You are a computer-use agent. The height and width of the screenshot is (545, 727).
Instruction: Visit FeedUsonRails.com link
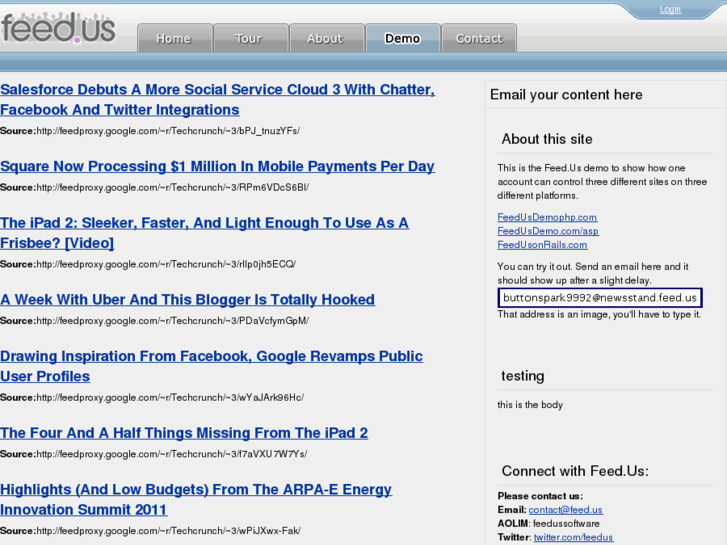pos(542,245)
